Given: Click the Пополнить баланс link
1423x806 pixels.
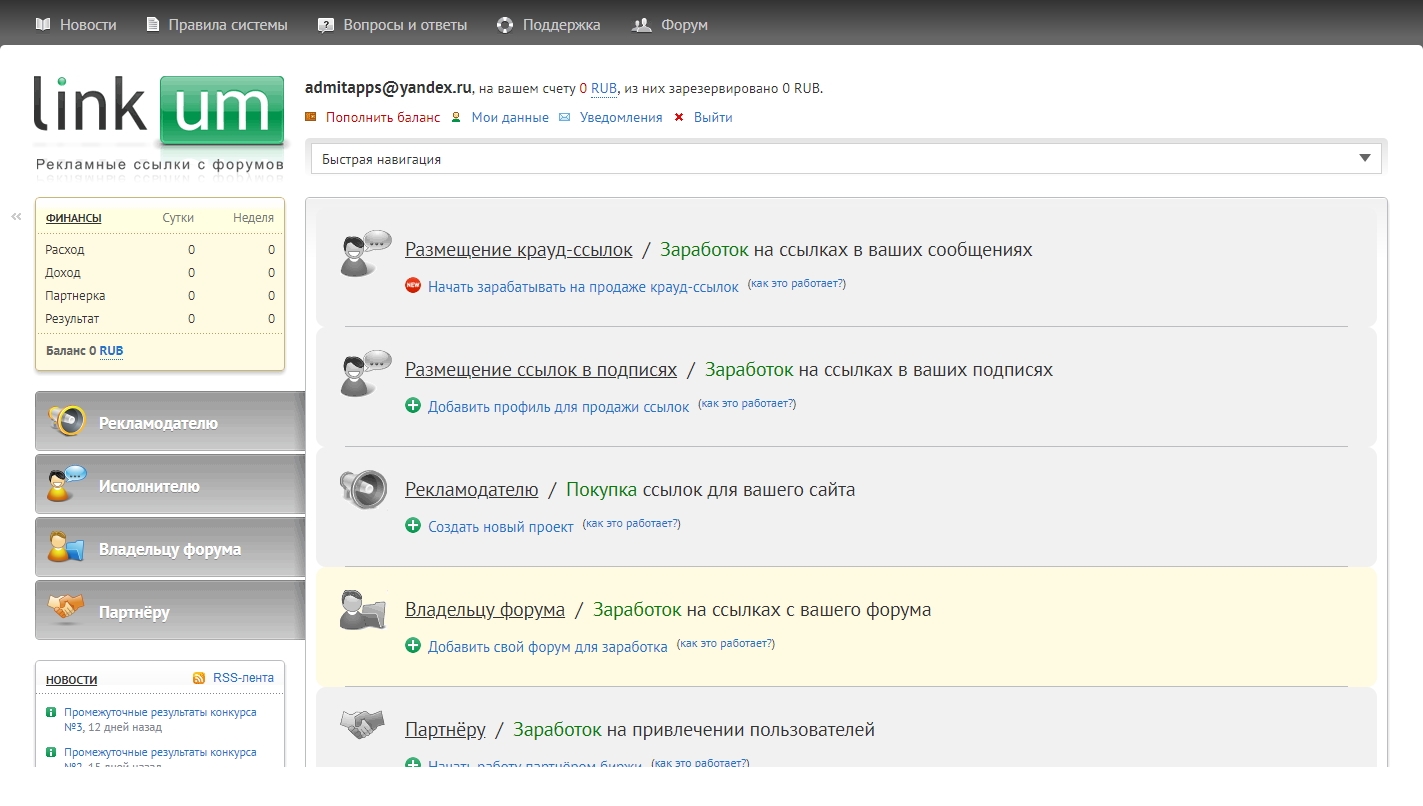Looking at the screenshot, I should (382, 117).
